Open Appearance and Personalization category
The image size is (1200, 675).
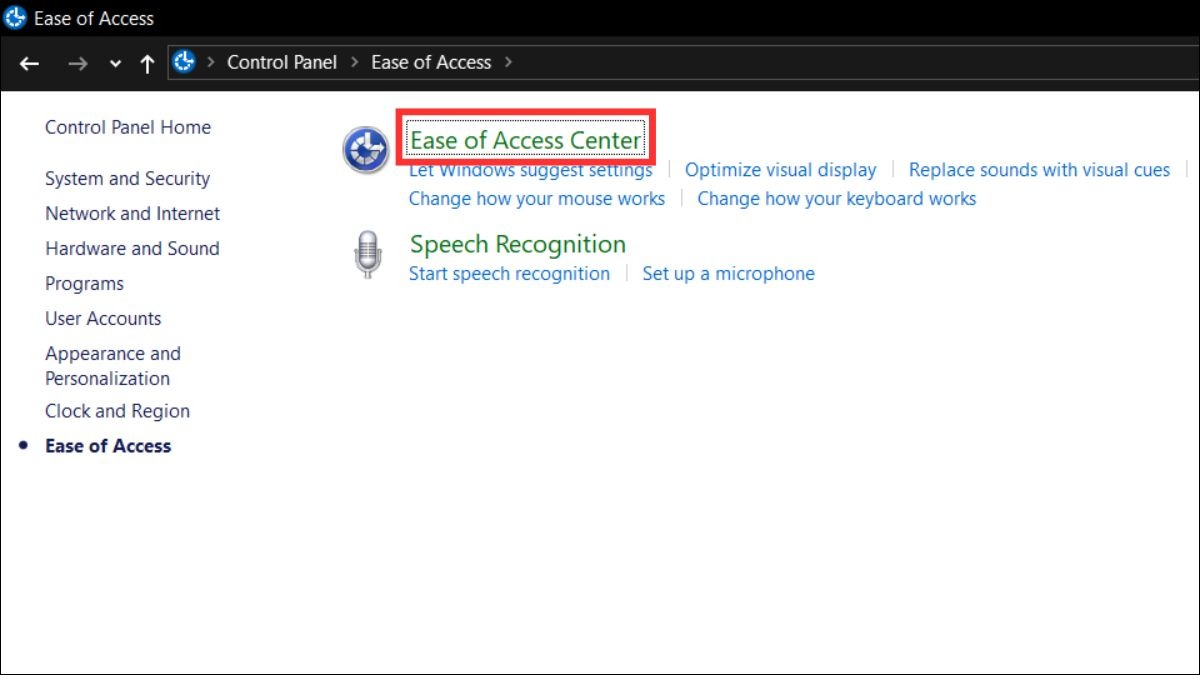[x=113, y=366]
